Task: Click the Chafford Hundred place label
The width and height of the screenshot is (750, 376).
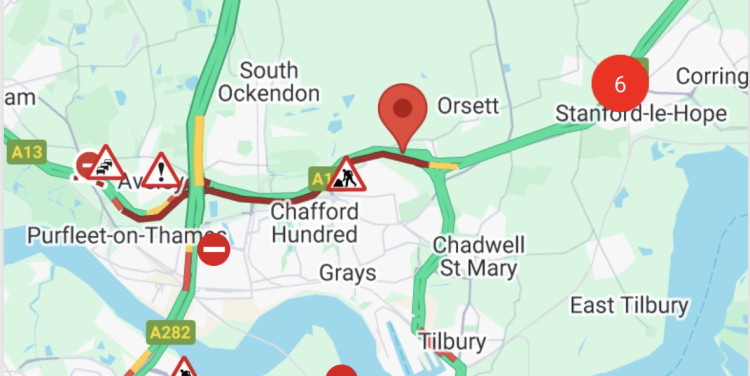Action: [315, 223]
